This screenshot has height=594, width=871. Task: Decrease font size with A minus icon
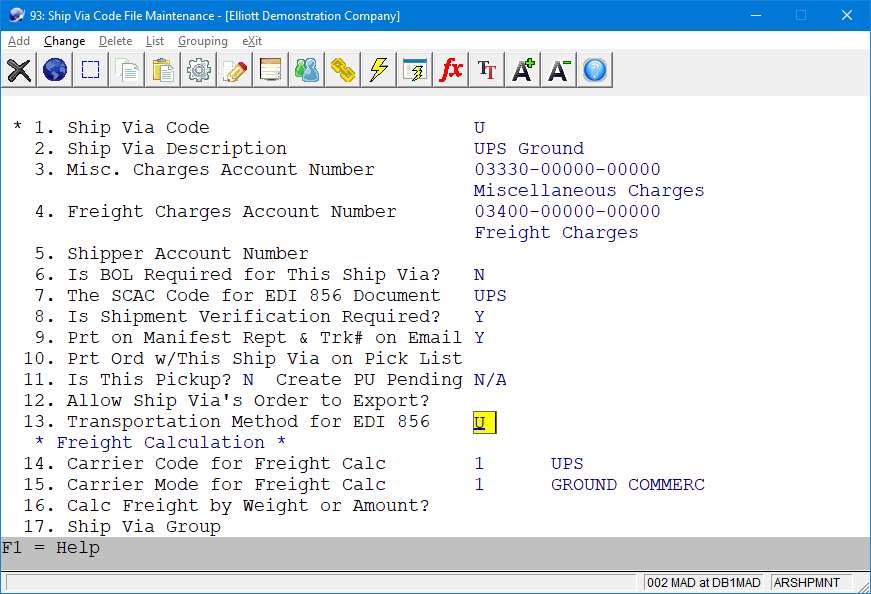click(558, 70)
